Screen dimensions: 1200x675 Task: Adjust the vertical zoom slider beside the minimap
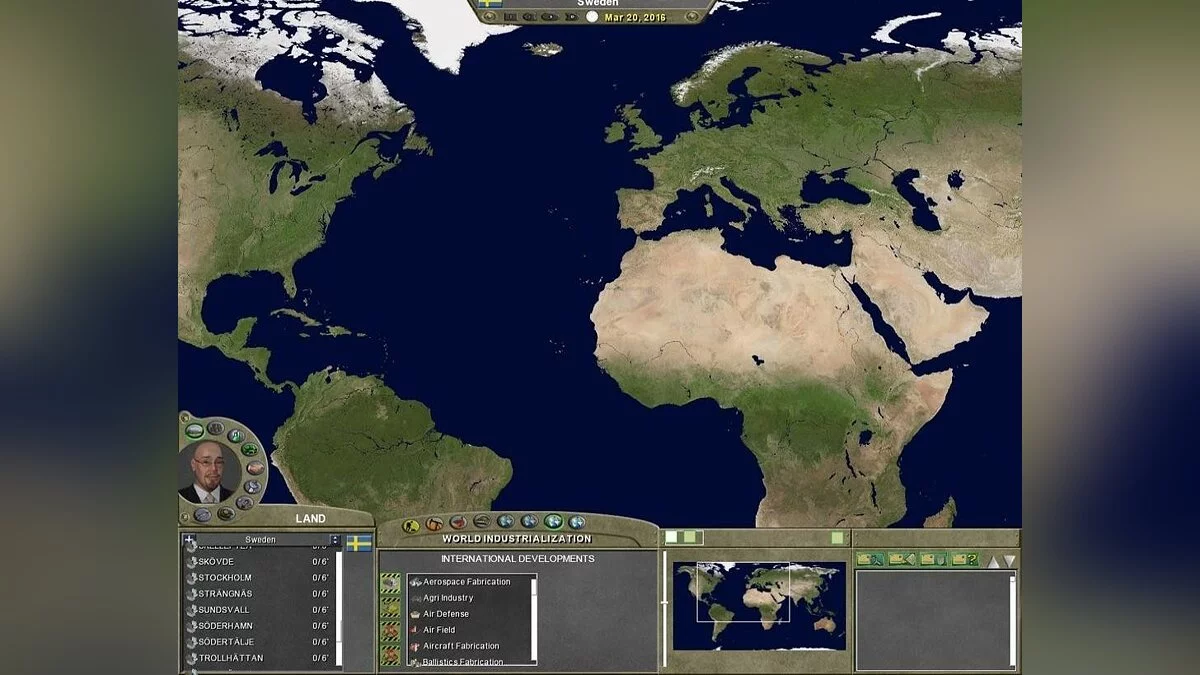pyautogui.click(x=665, y=602)
